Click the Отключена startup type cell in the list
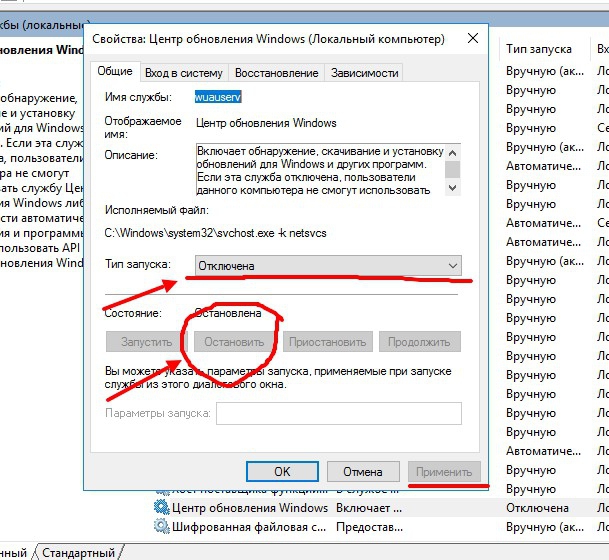This screenshot has height=560, width=609. [x=537, y=508]
